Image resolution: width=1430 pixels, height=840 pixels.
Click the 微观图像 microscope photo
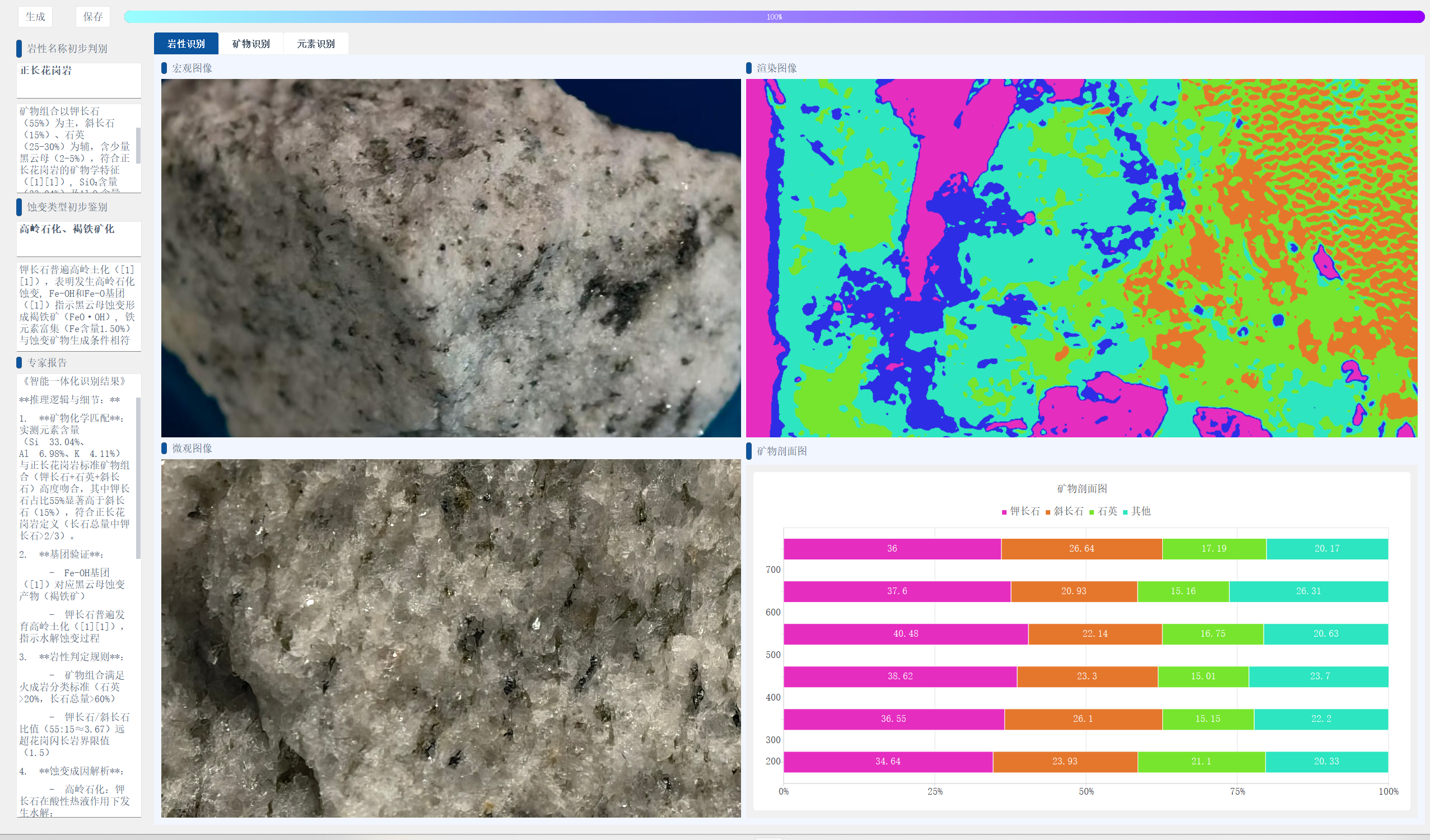[450, 638]
